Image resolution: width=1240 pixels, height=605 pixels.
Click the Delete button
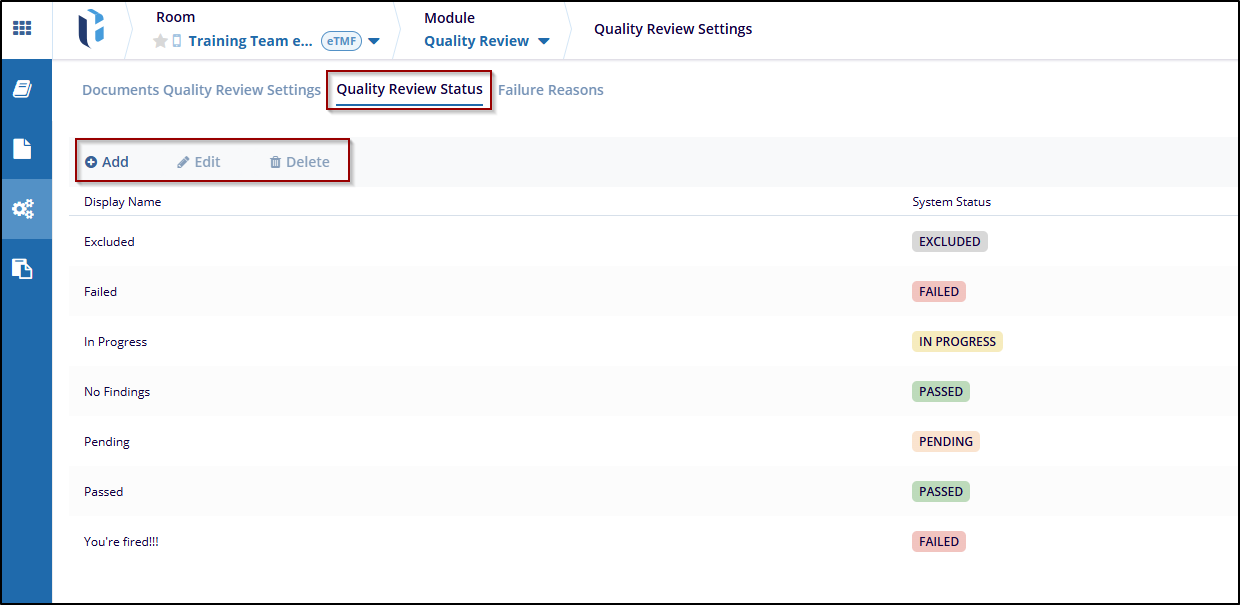tap(299, 162)
